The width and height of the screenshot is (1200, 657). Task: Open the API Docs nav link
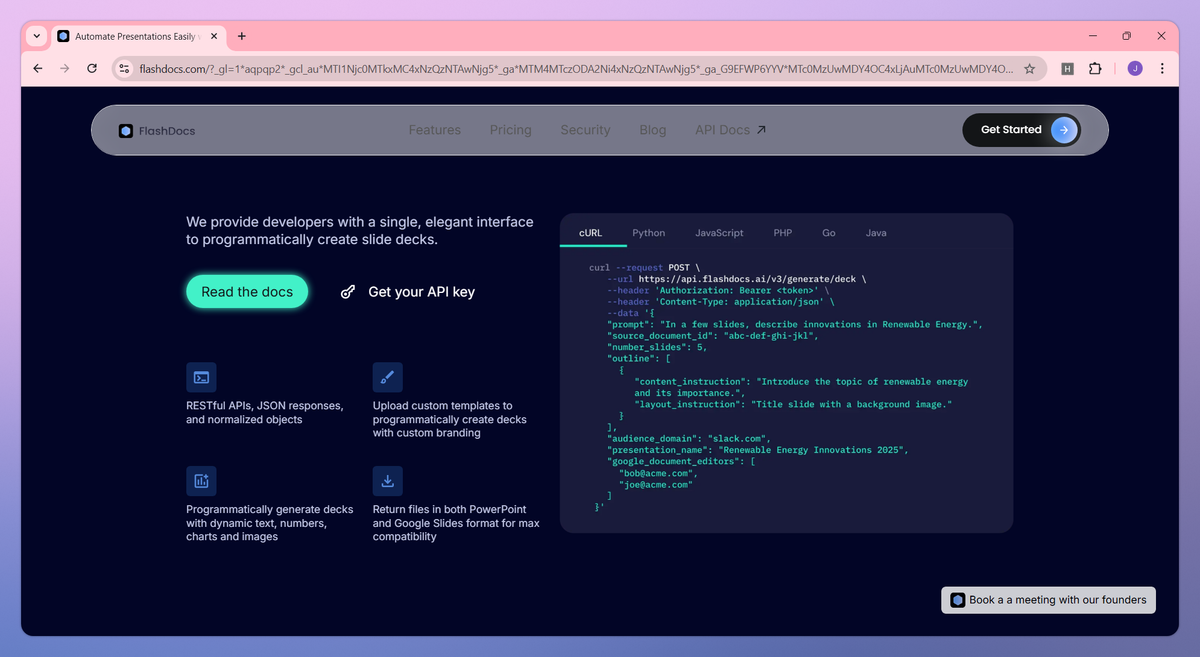pos(731,130)
